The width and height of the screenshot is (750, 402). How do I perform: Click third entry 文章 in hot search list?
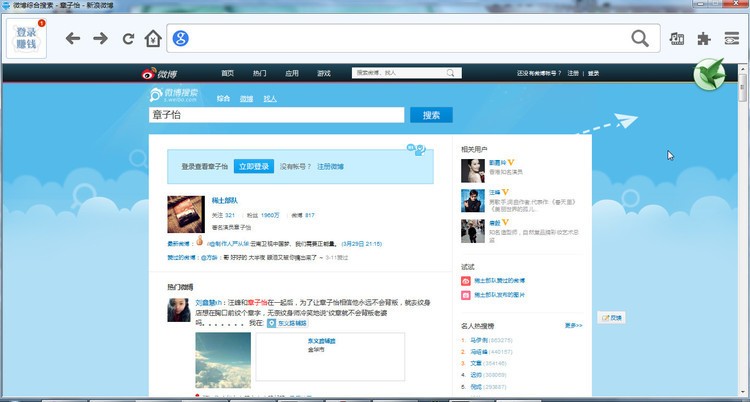pyautogui.click(x=476, y=363)
